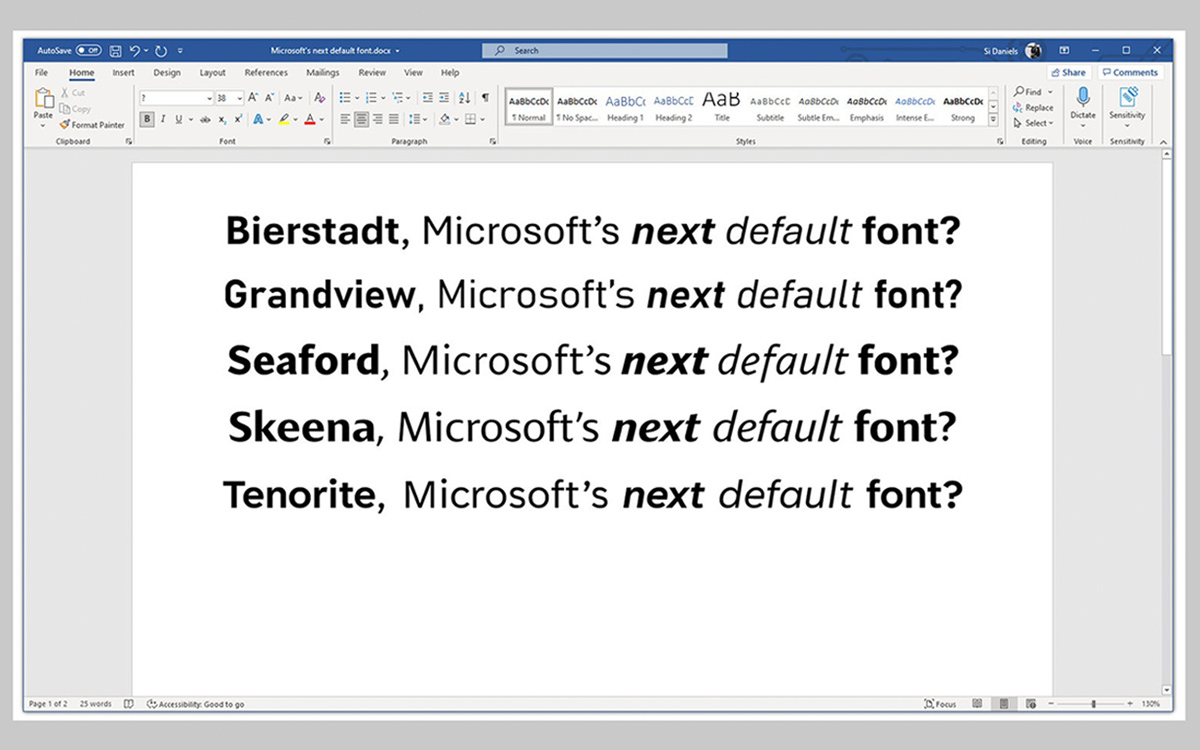Image resolution: width=1200 pixels, height=750 pixels.
Task: Toggle the AutoSave switch
Action: click(89, 50)
